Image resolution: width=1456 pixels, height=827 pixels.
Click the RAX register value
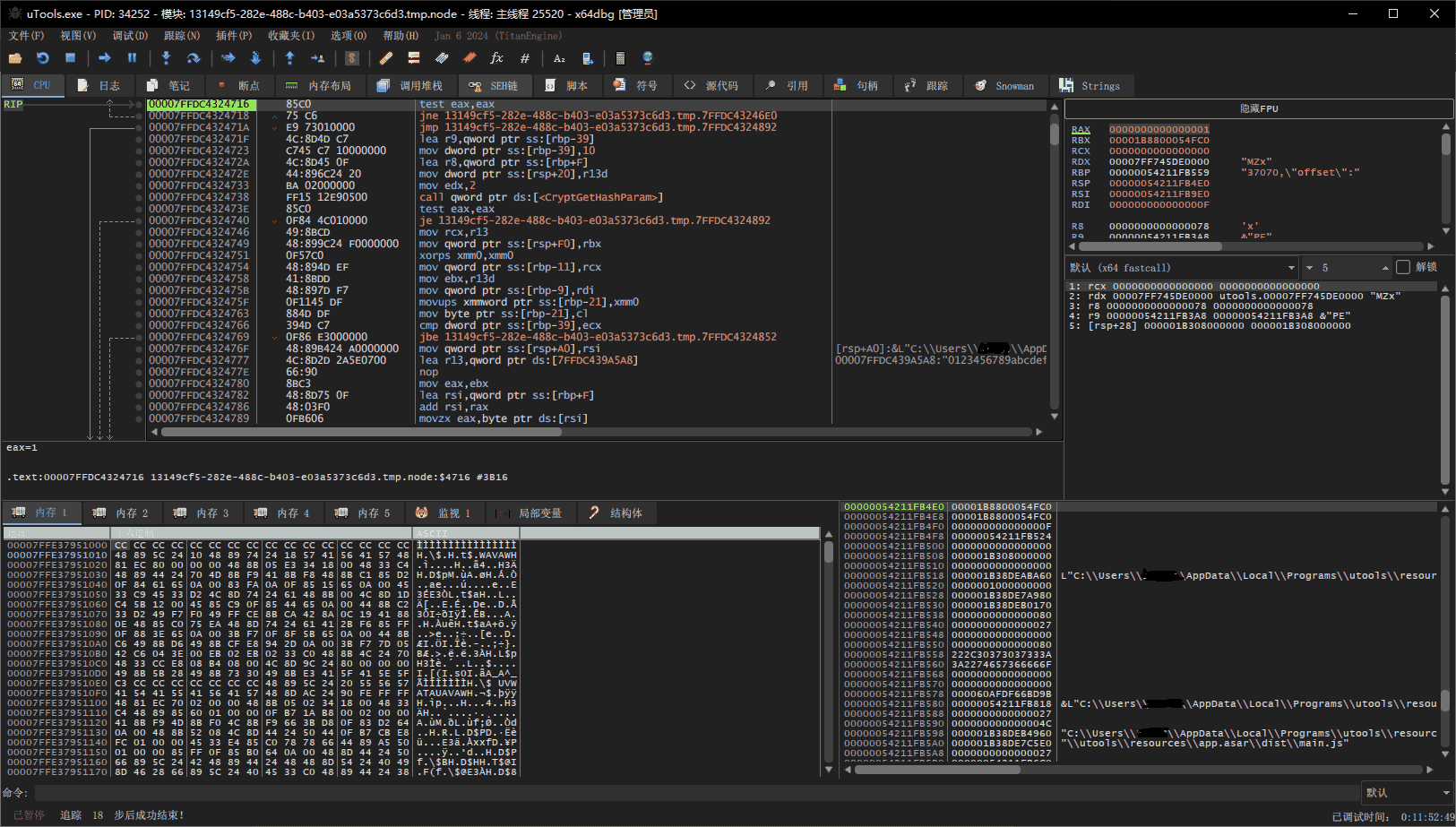tap(1159, 129)
